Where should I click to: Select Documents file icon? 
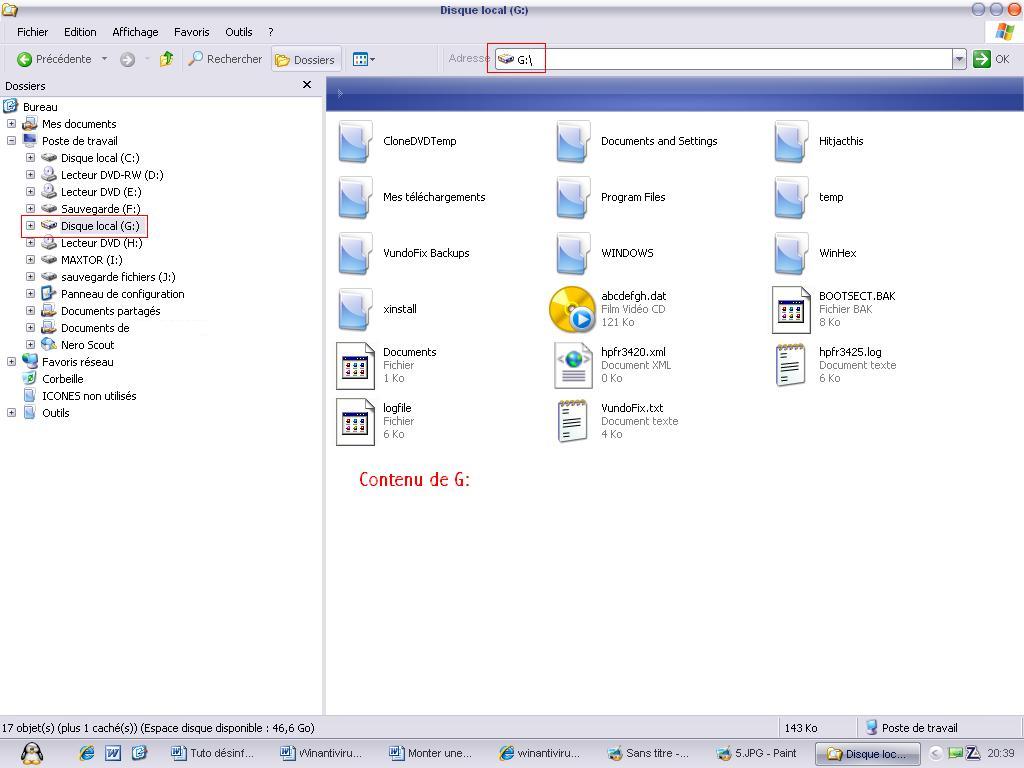355,366
